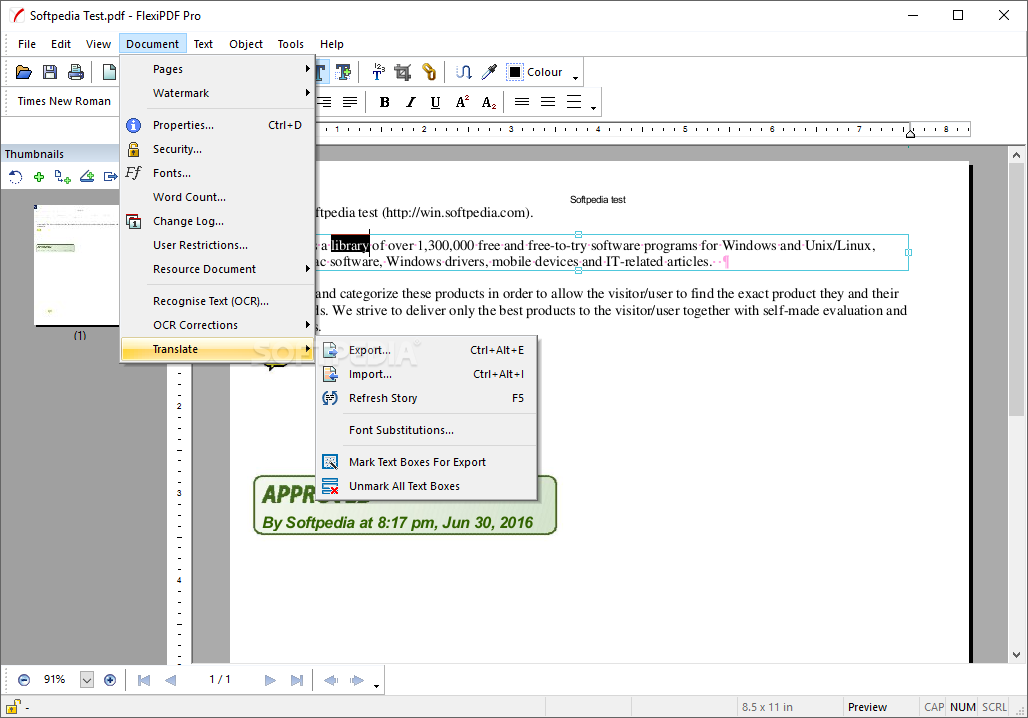Click the Print icon in the toolbar
The width and height of the screenshot is (1028, 718).
75,72
